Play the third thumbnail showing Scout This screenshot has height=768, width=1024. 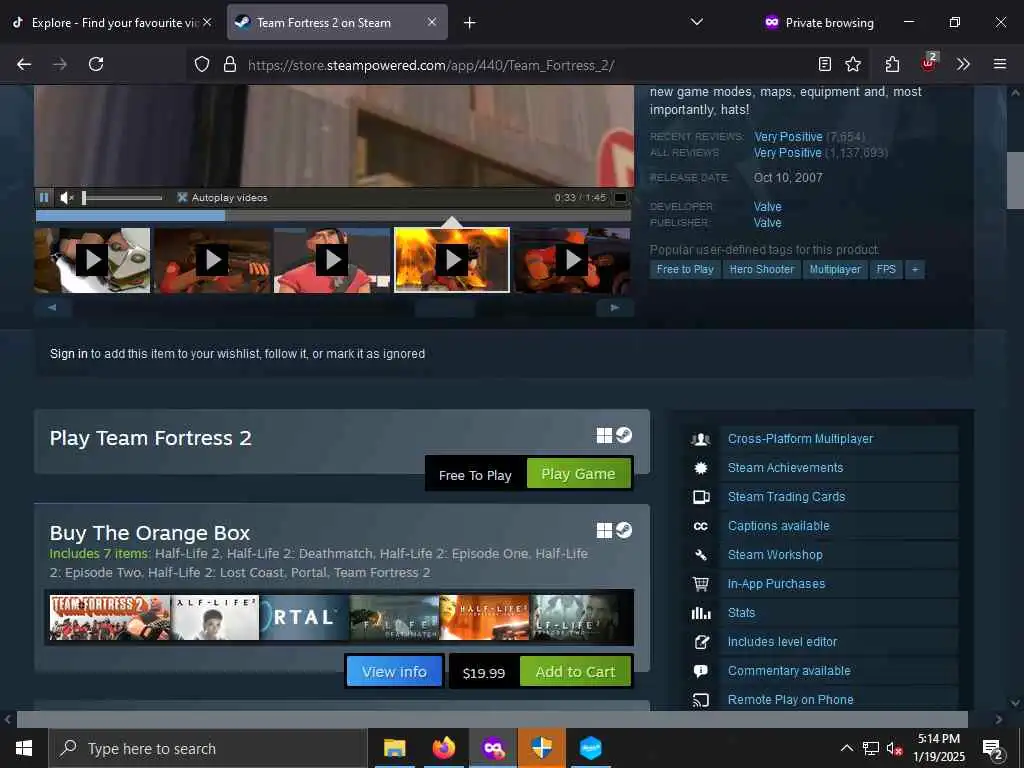pyautogui.click(x=332, y=260)
